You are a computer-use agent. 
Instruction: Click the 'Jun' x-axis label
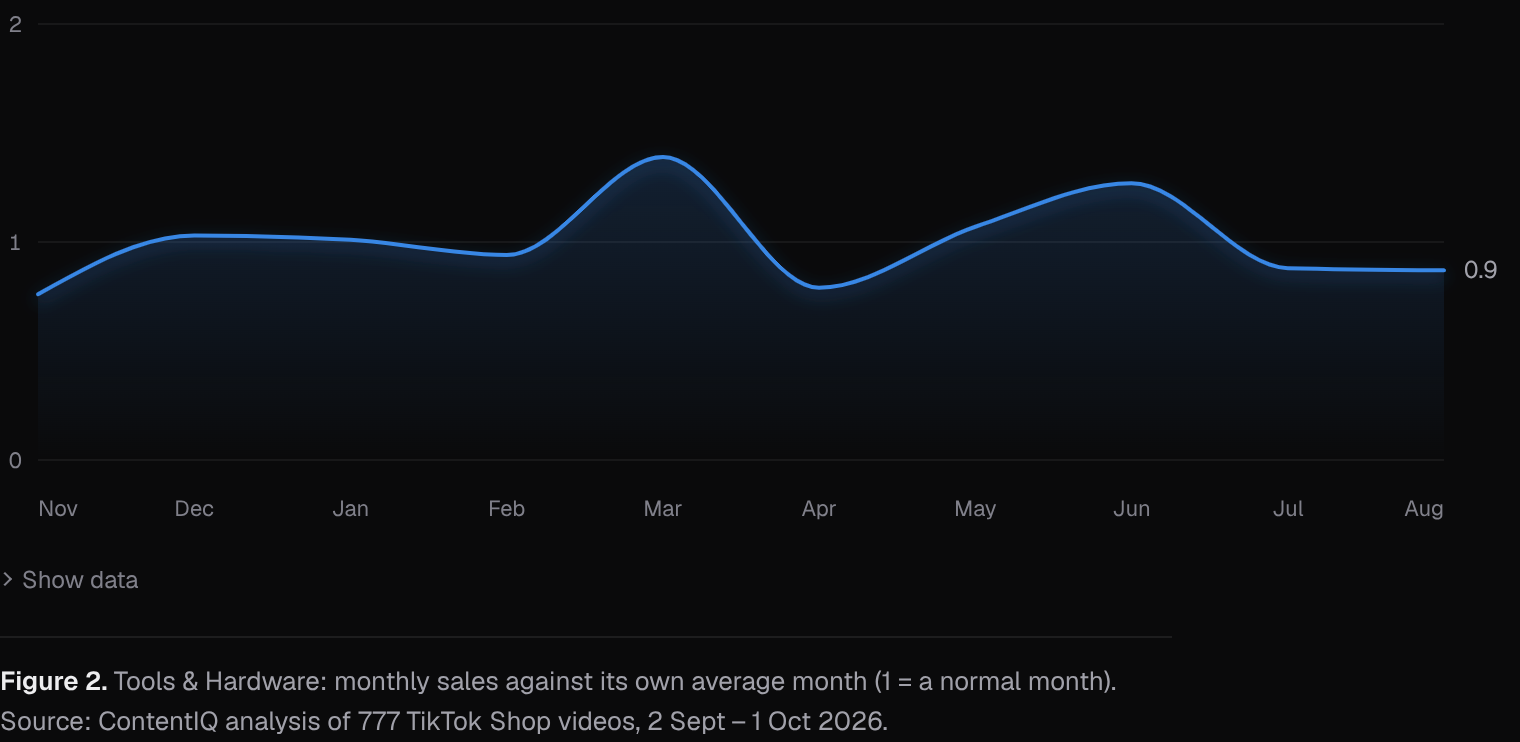(1131, 509)
